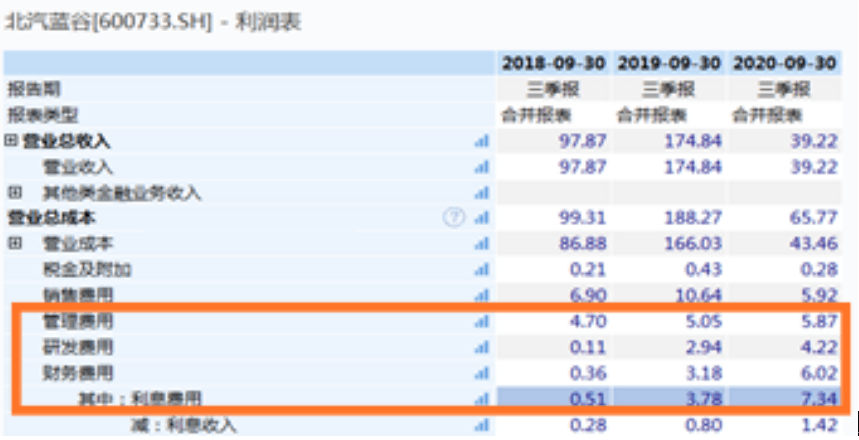
Task: View chart icon for 研发费用 row
Action: pos(480,348)
